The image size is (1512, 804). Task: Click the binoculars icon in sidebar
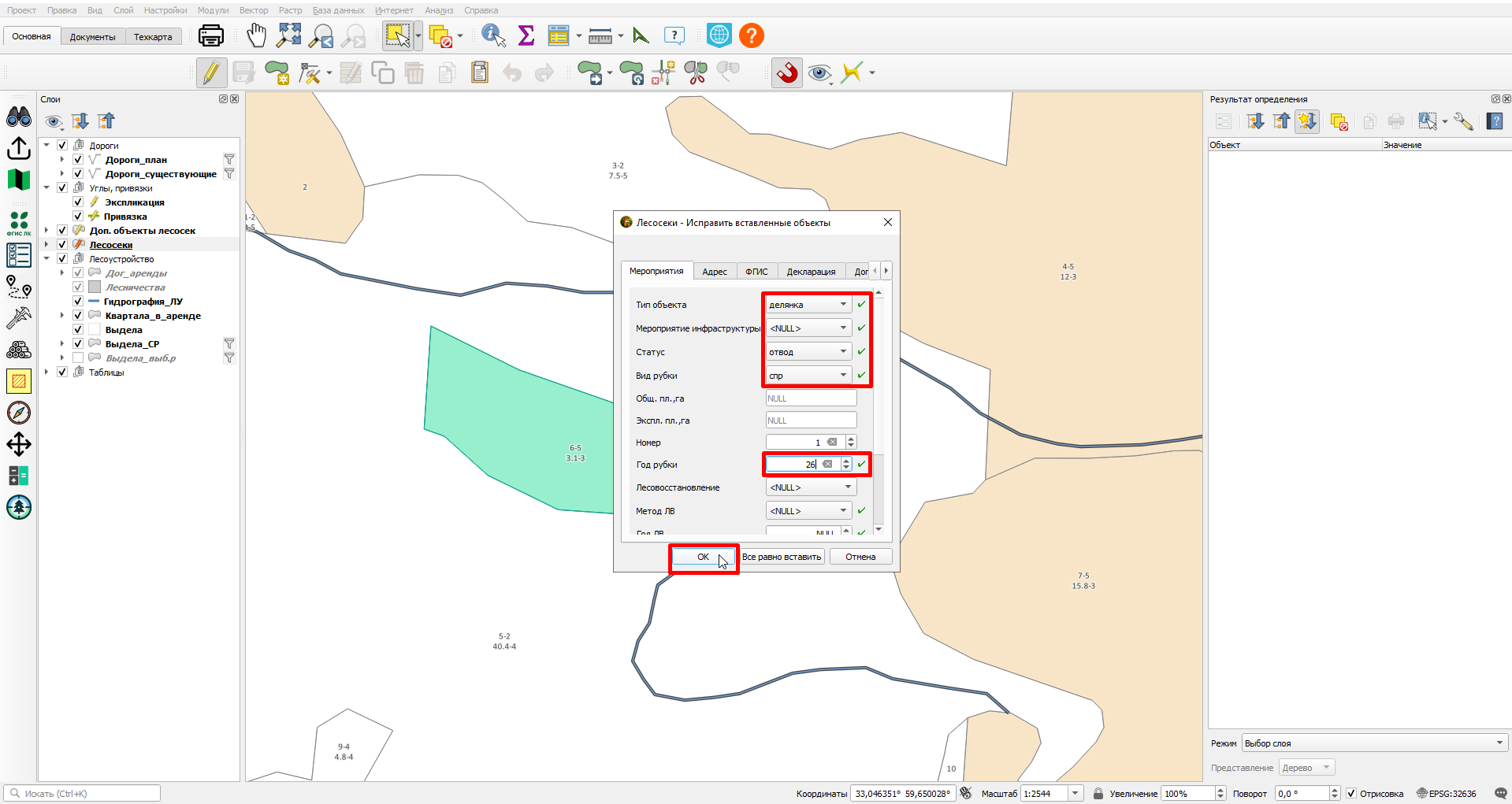19,117
